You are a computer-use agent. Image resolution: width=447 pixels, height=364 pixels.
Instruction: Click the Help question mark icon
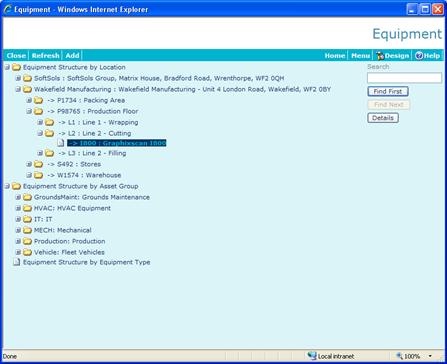(419, 56)
